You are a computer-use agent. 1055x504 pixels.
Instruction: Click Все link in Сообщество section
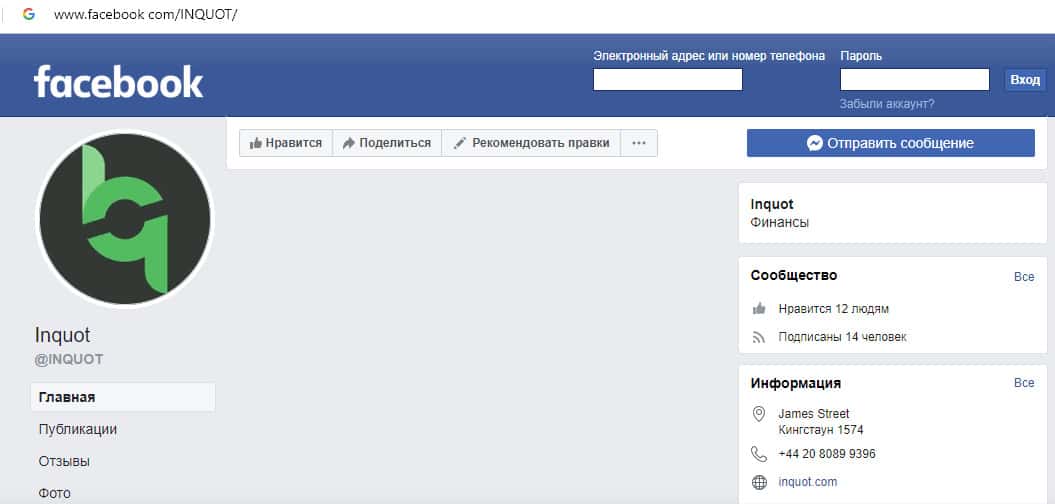coord(1024,277)
